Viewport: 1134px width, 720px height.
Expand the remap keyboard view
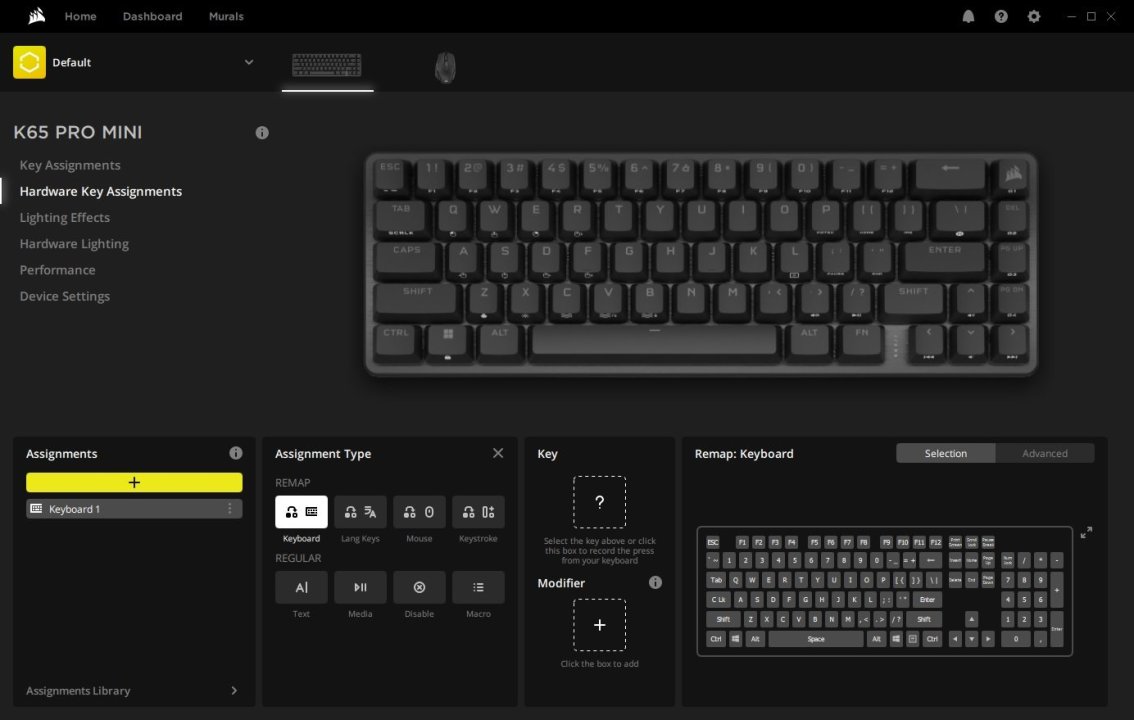(x=1086, y=533)
